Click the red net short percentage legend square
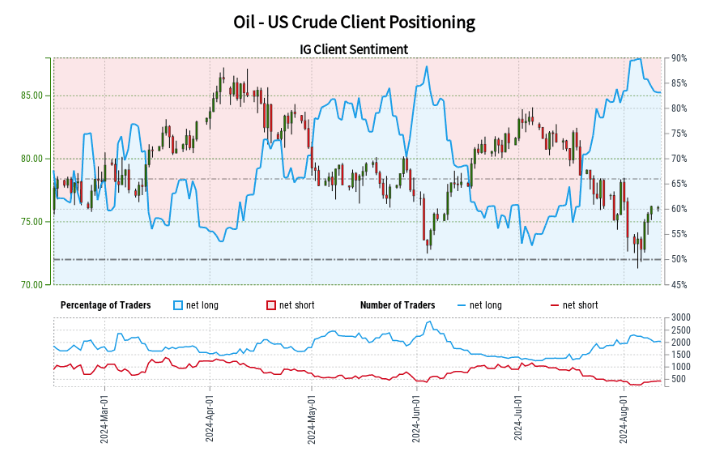The image size is (719, 467). (270, 304)
